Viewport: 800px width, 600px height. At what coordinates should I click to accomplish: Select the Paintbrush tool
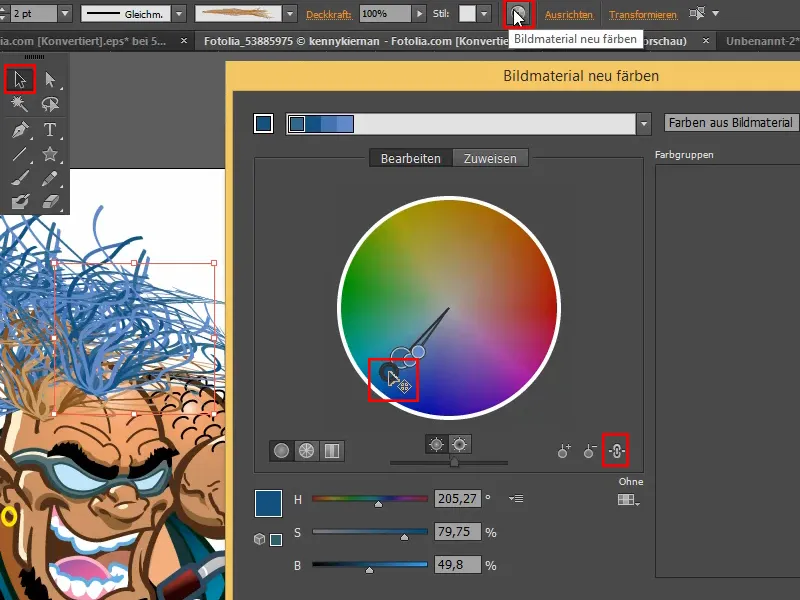20,179
